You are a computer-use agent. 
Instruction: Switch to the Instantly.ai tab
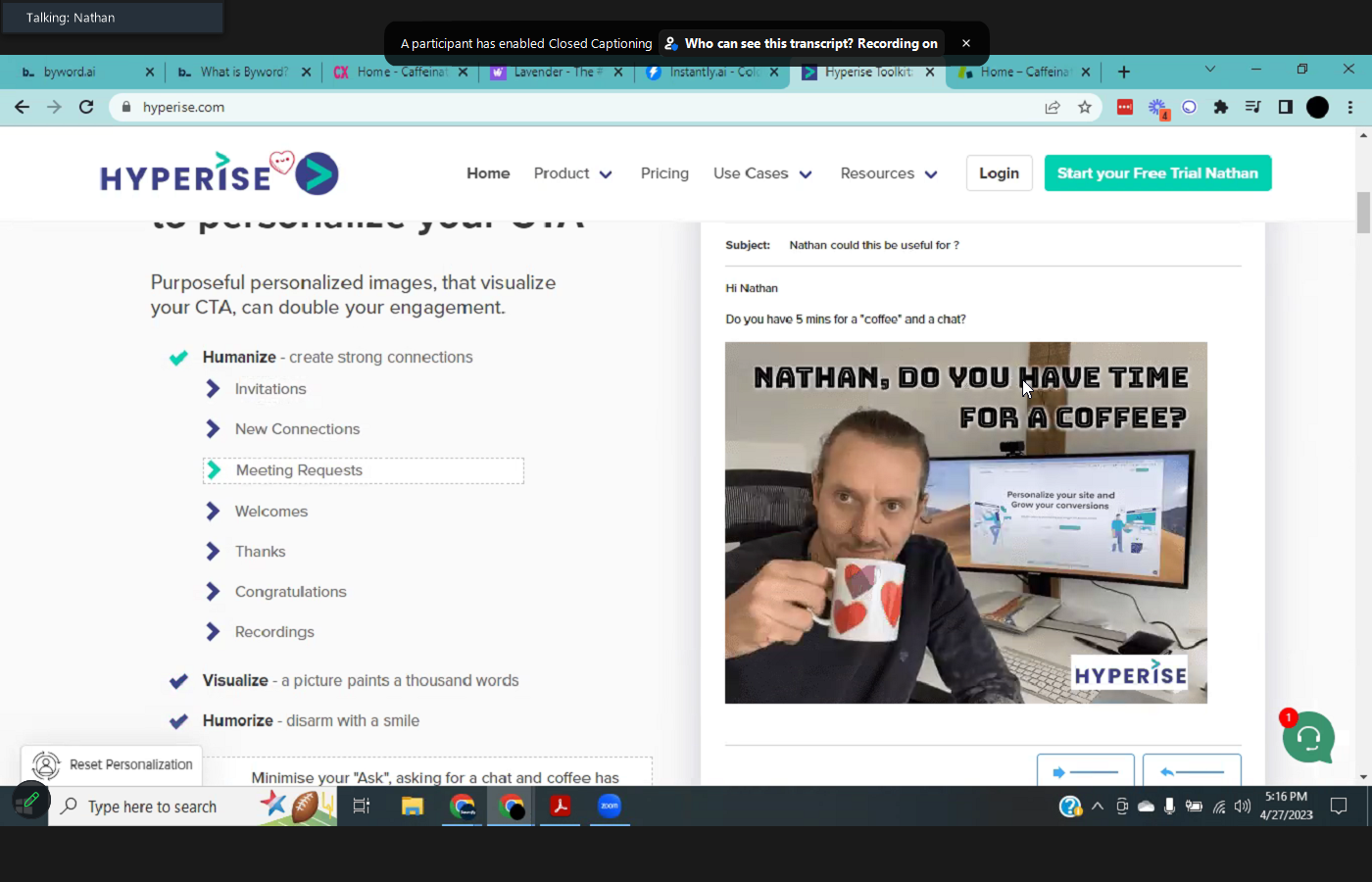click(x=711, y=72)
